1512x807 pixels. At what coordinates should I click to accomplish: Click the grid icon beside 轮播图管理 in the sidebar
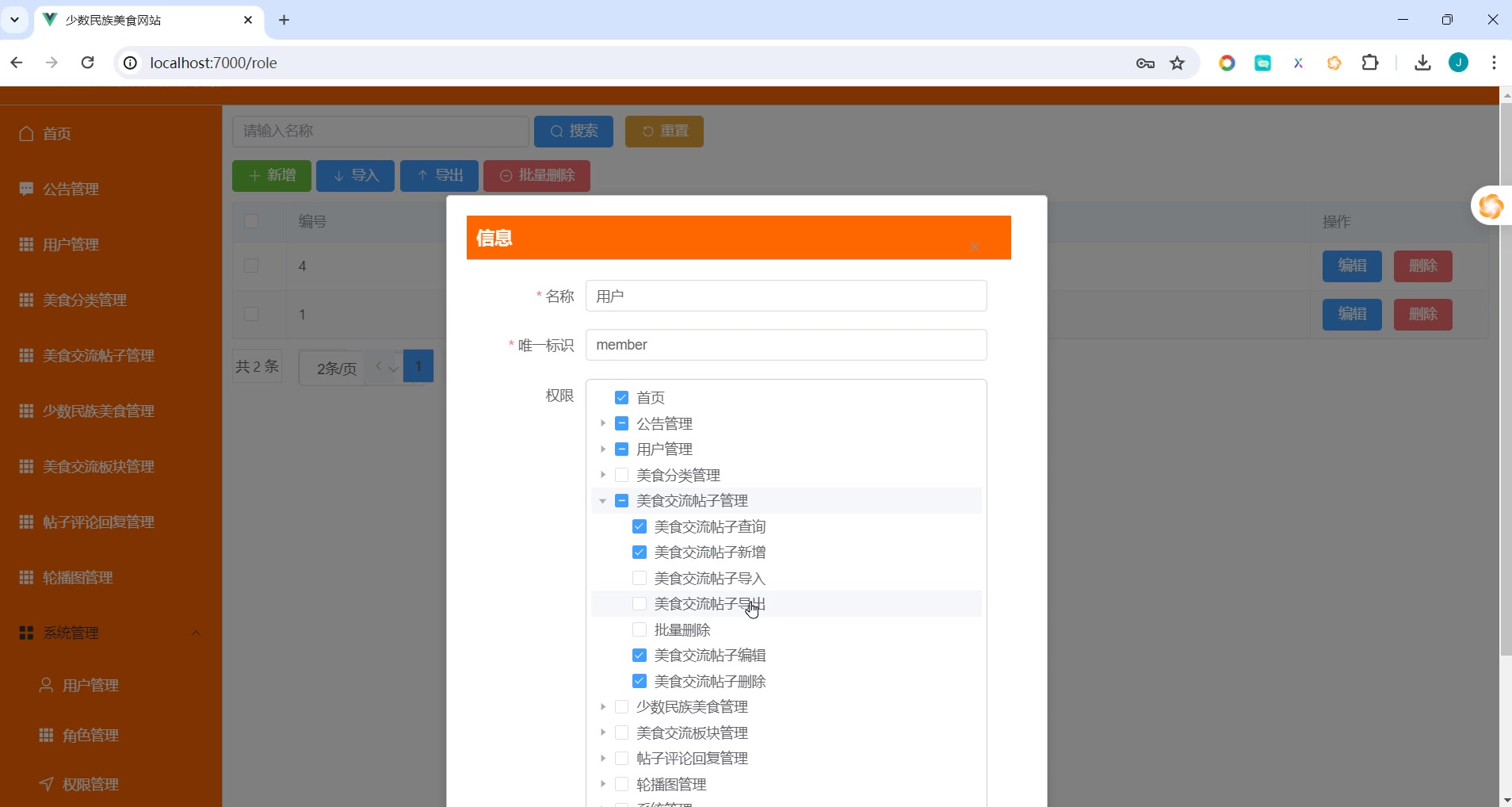[x=26, y=577]
